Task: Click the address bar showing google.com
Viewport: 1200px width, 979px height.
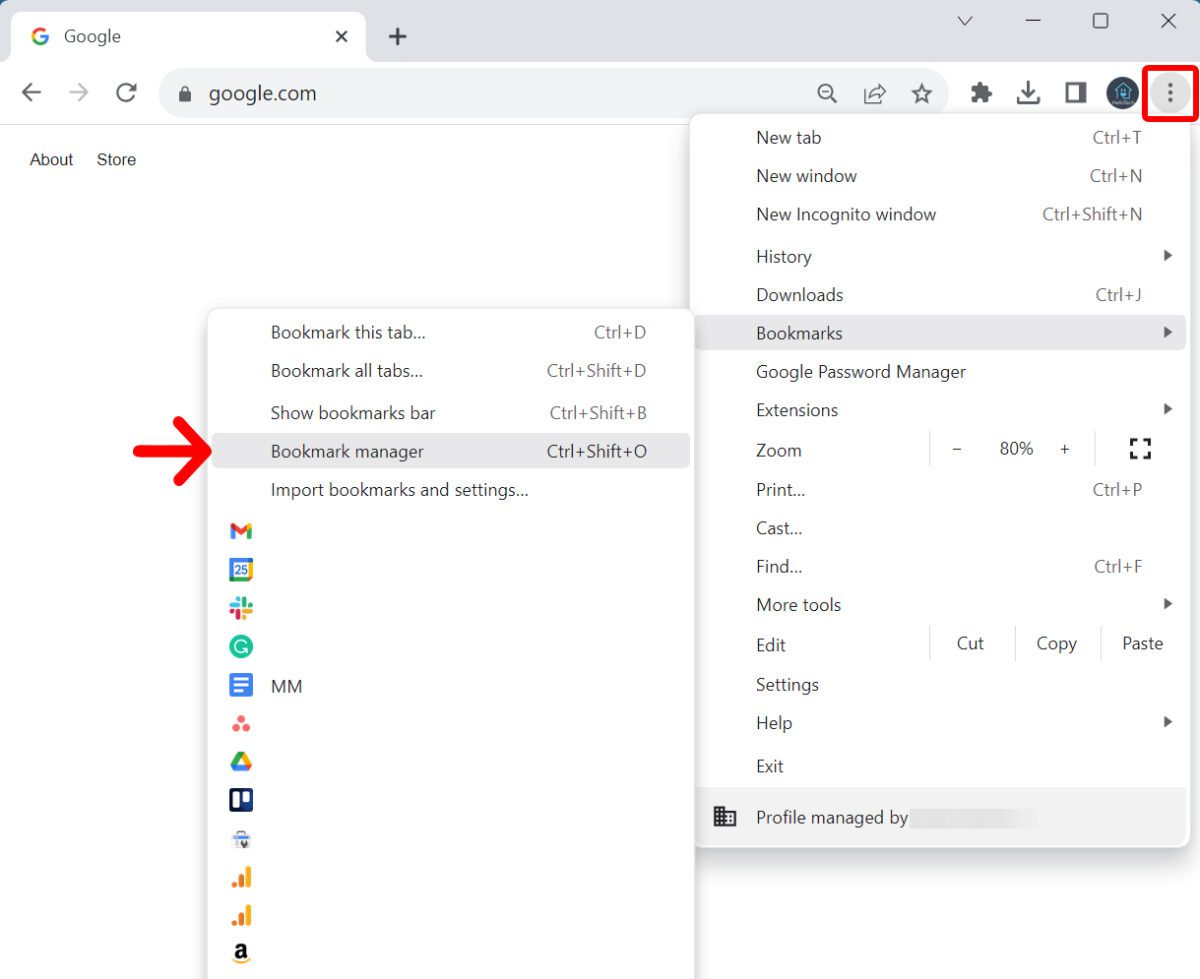Action: (x=262, y=92)
